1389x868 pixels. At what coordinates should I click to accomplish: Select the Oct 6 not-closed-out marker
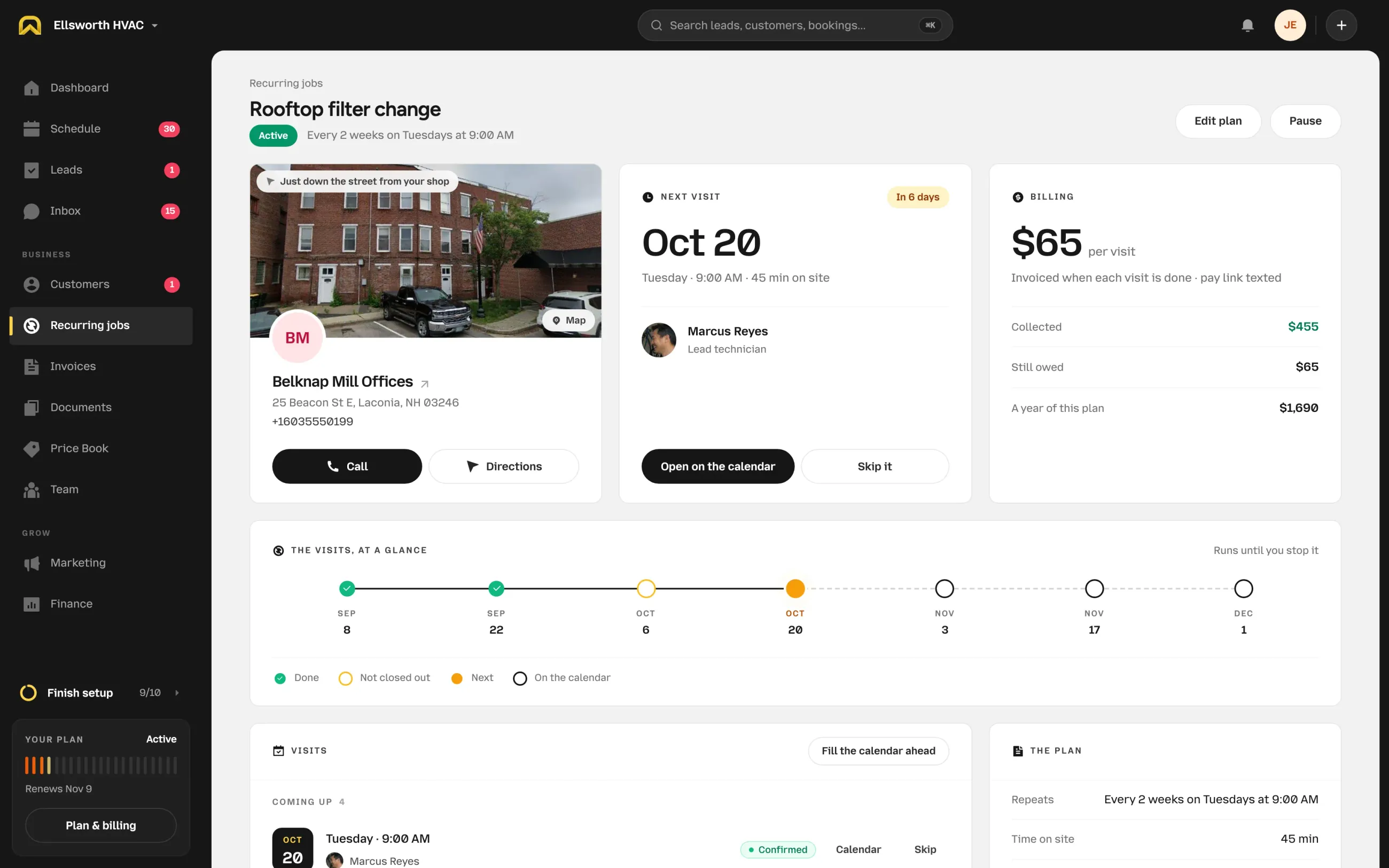click(646, 589)
